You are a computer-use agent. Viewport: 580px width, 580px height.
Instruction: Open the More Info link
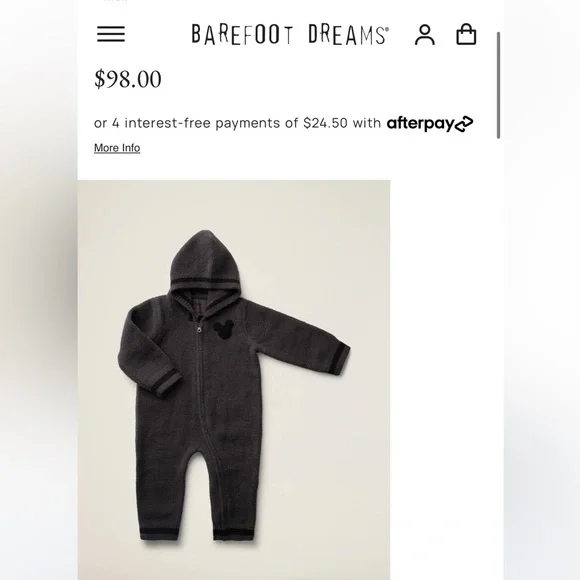(117, 148)
